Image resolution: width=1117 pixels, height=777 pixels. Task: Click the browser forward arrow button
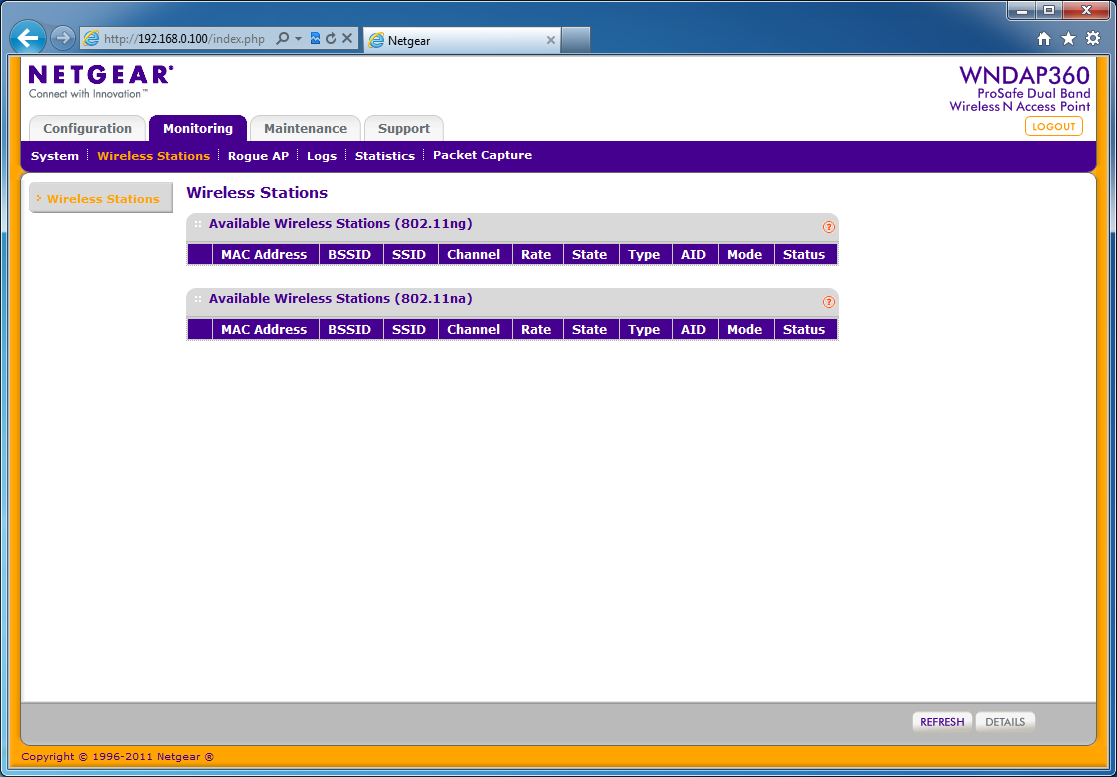pos(63,38)
